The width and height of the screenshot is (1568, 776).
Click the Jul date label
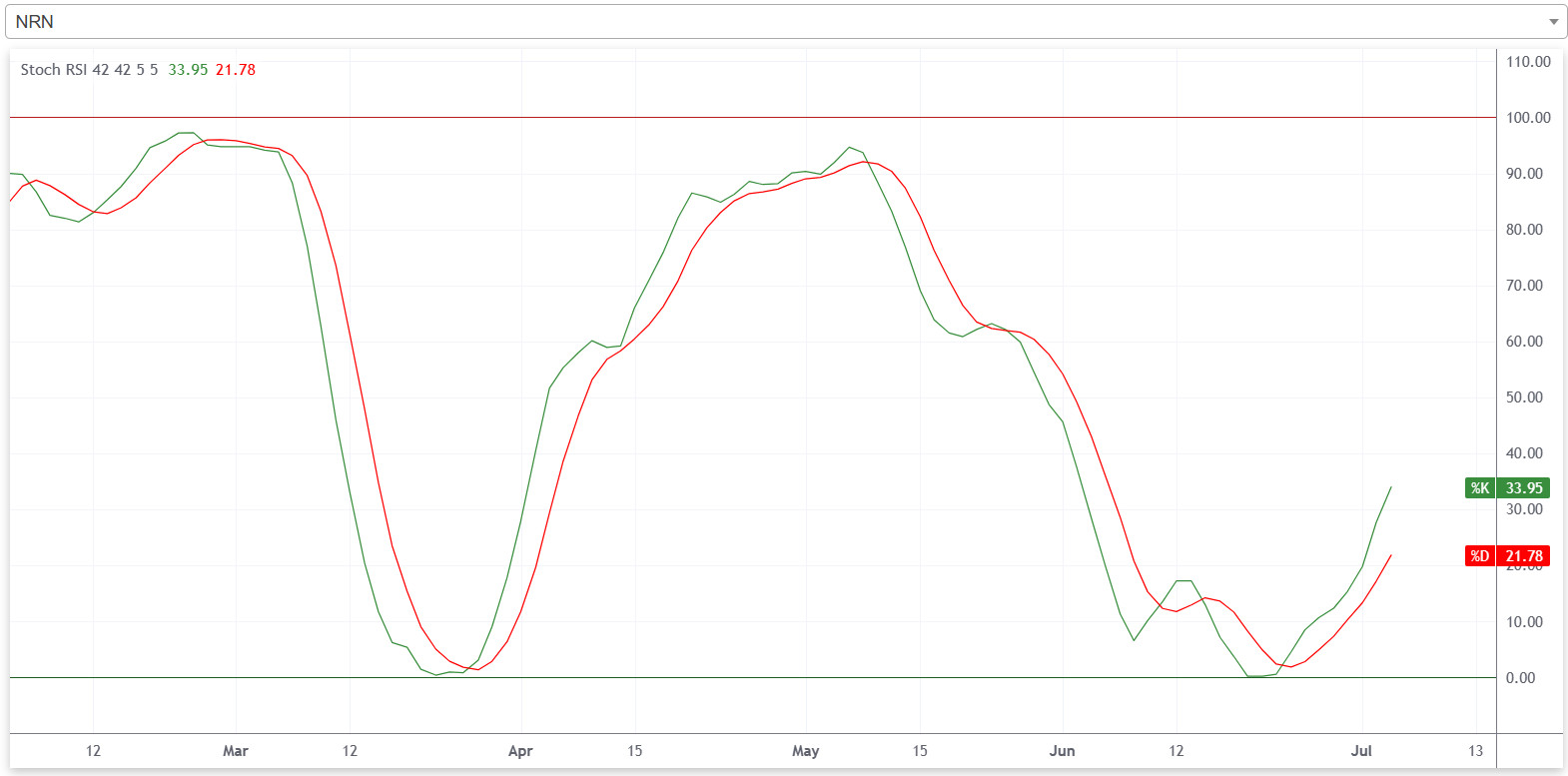[x=1361, y=751]
